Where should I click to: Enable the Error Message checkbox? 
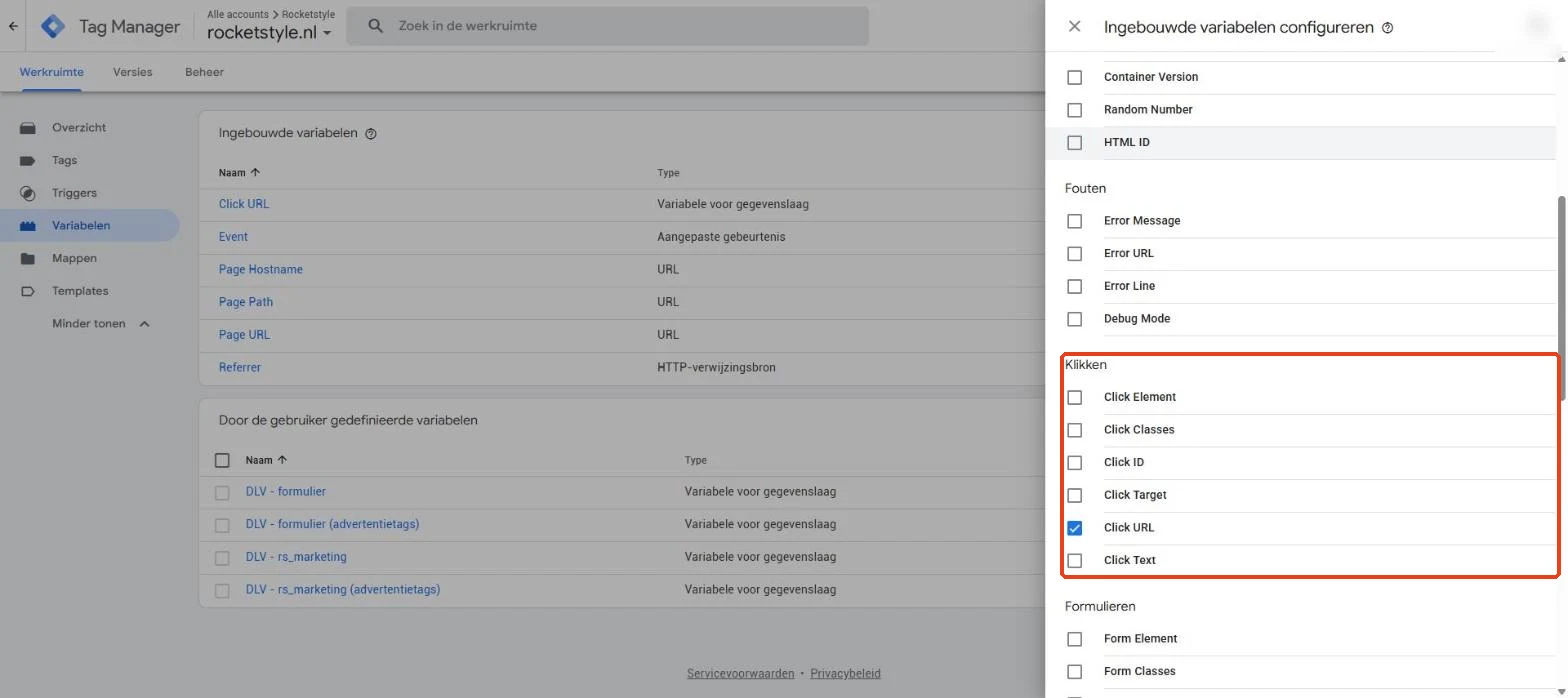(x=1075, y=221)
